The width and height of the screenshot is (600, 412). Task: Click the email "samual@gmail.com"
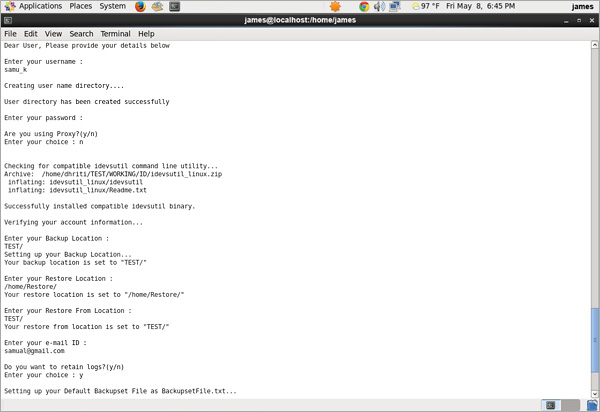click(x=34, y=351)
